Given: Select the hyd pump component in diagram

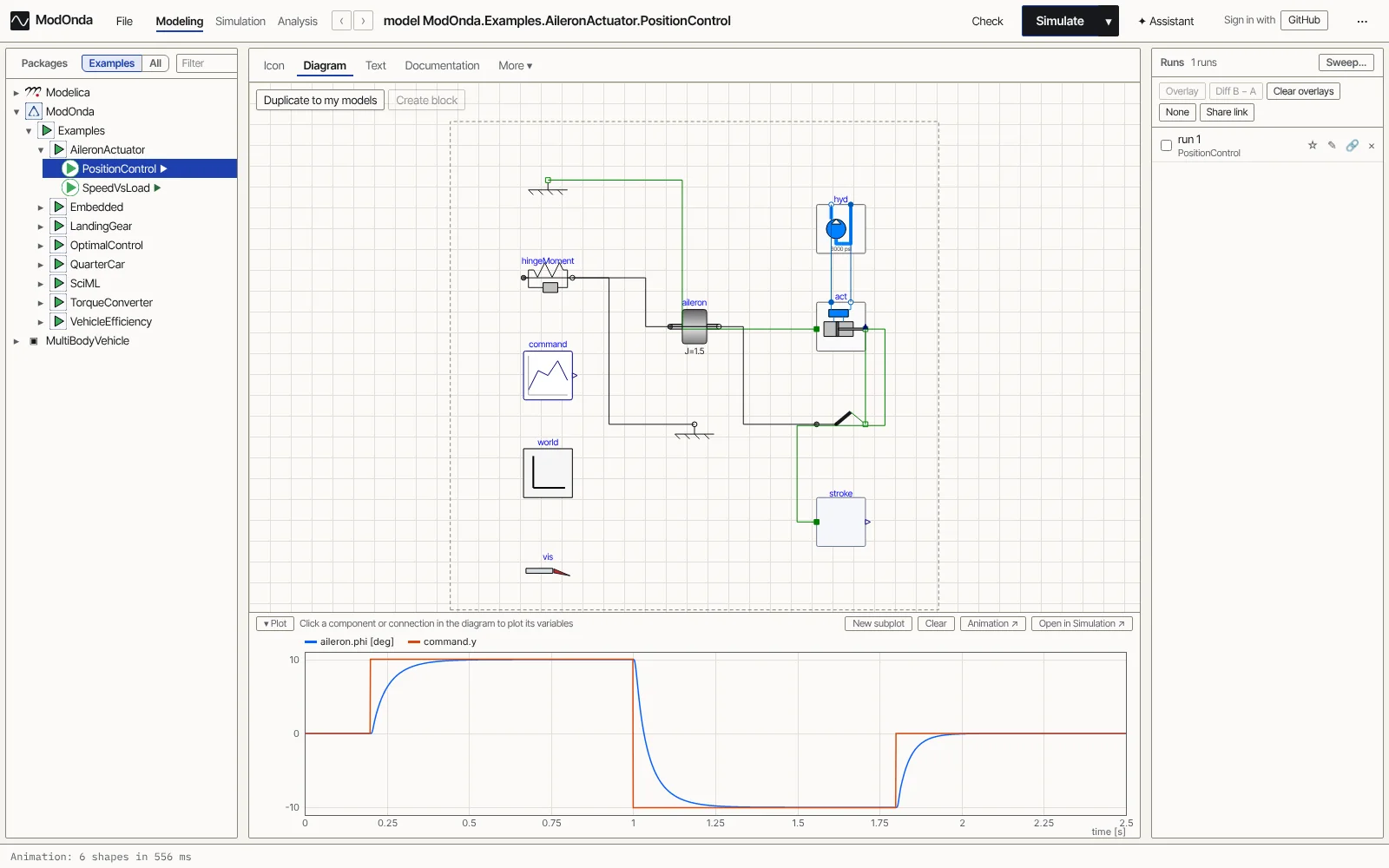Looking at the screenshot, I should tap(840, 229).
